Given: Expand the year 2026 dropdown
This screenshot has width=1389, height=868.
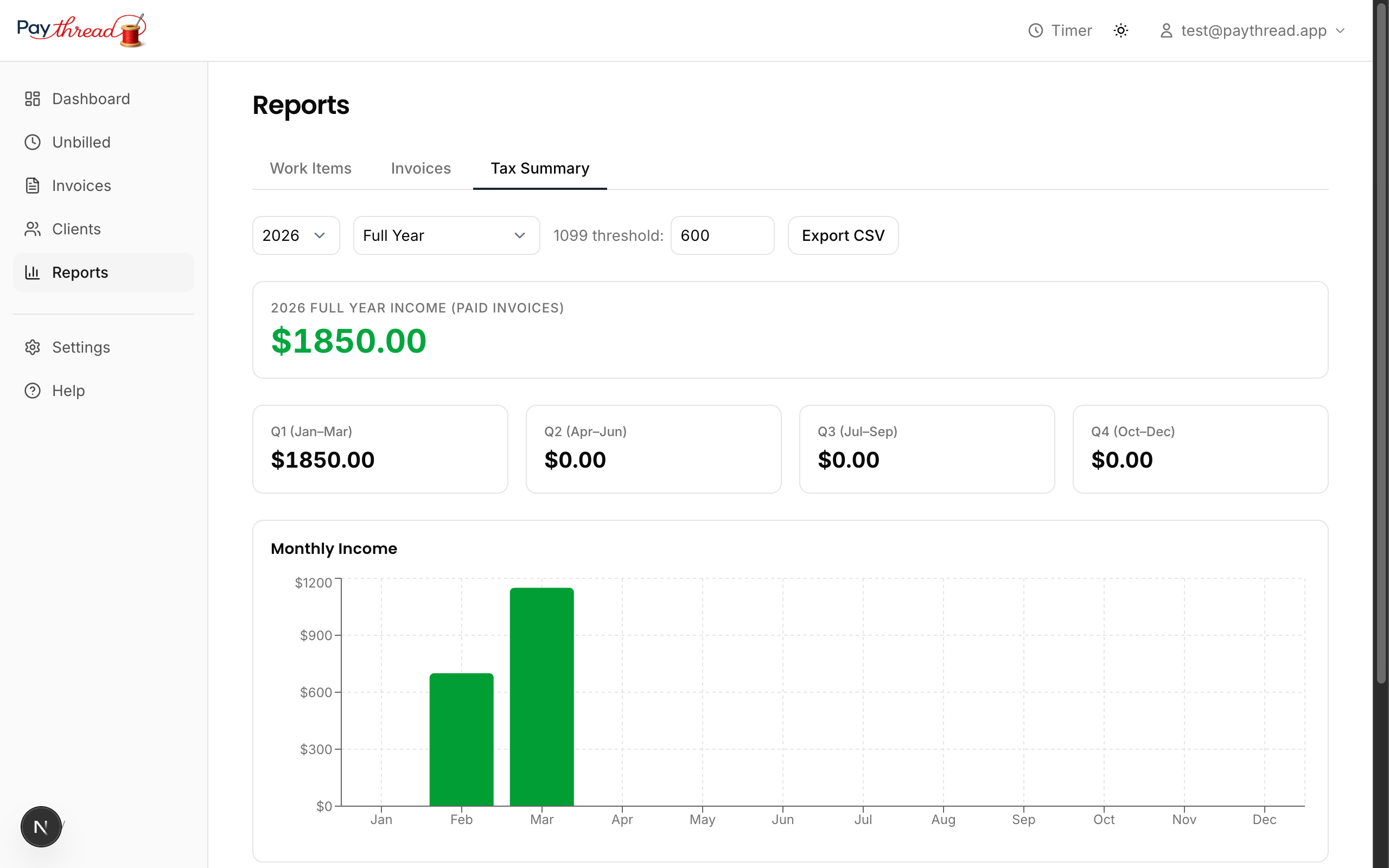Looking at the screenshot, I should (x=296, y=235).
